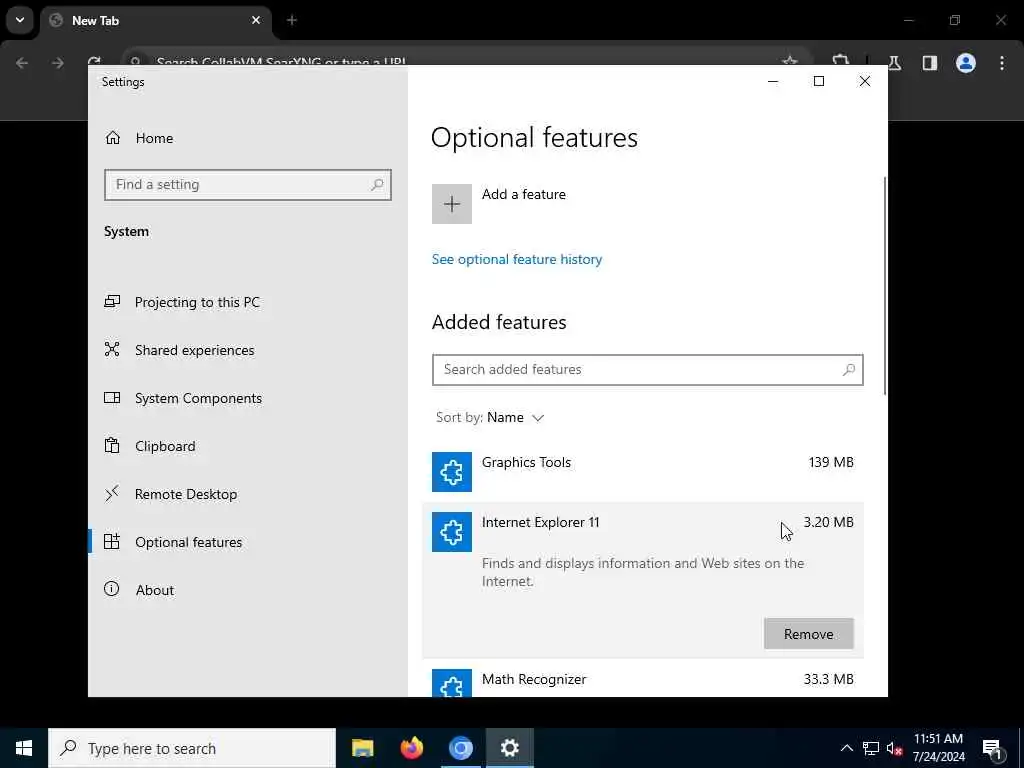The height and width of the screenshot is (768, 1024).
Task: Click the Optional features sidebar icon
Action: (x=112, y=541)
